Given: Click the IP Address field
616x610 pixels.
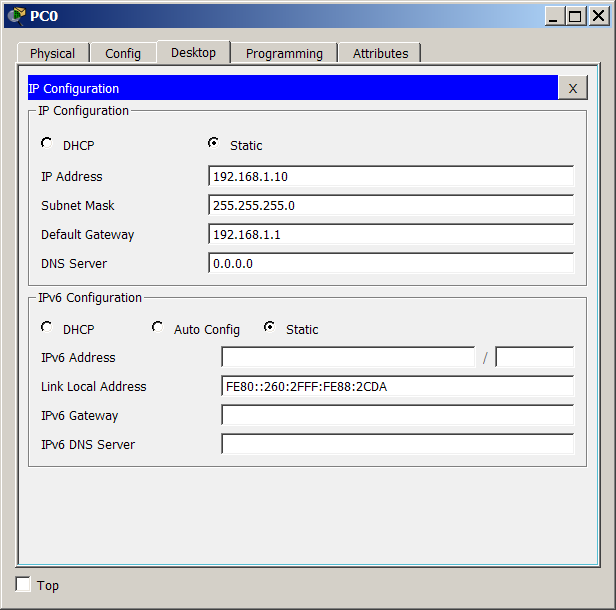Looking at the screenshot, I should (x=391, y=177).
